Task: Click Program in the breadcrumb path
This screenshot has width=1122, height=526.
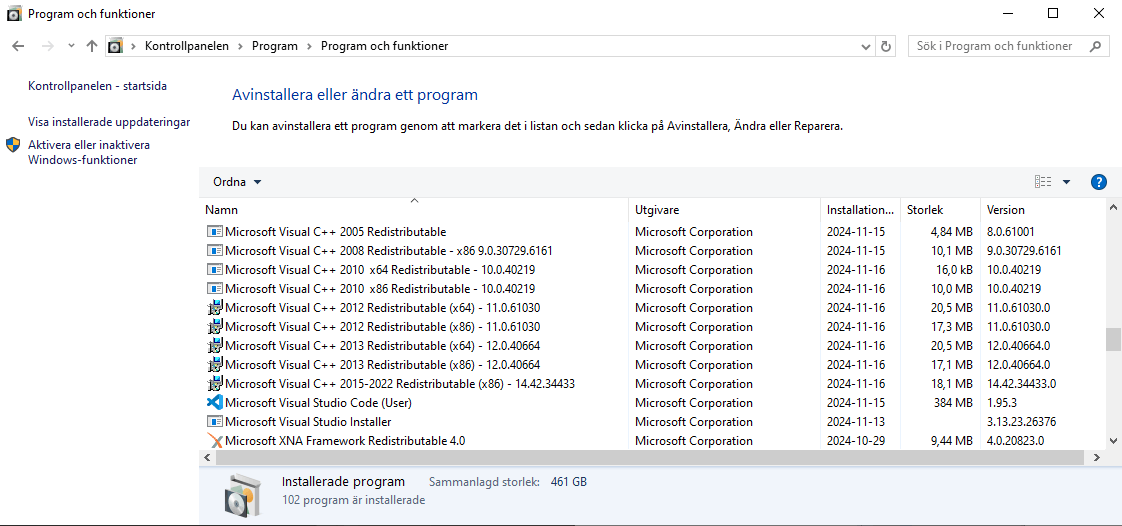Action: [275, 46]
